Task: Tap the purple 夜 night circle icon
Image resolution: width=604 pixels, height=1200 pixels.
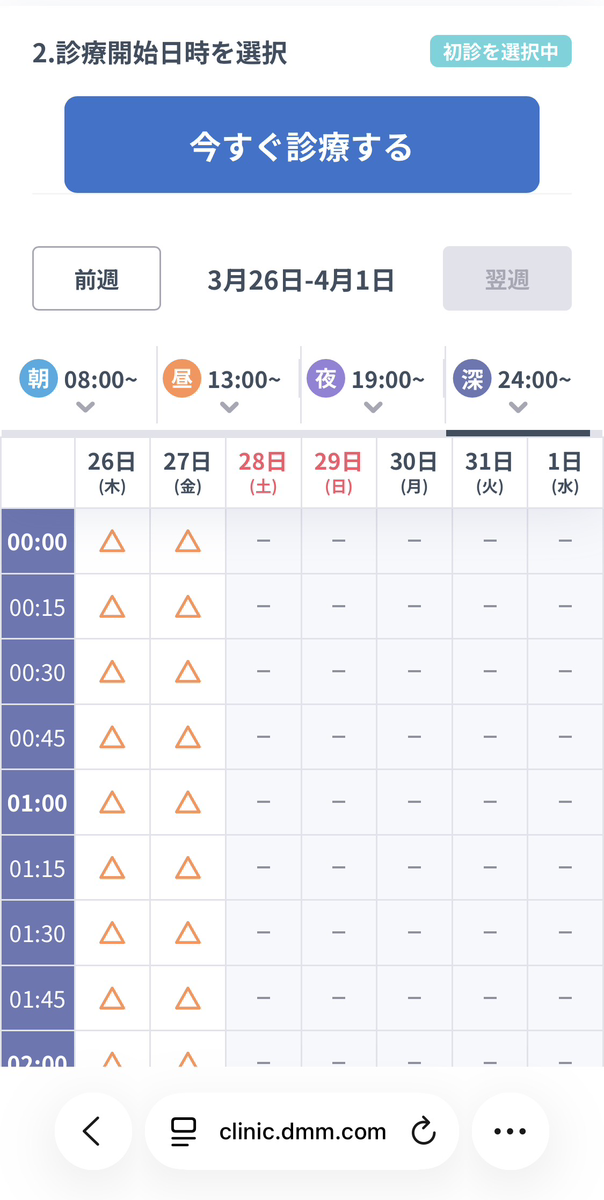Action: [x=325, y=379]
